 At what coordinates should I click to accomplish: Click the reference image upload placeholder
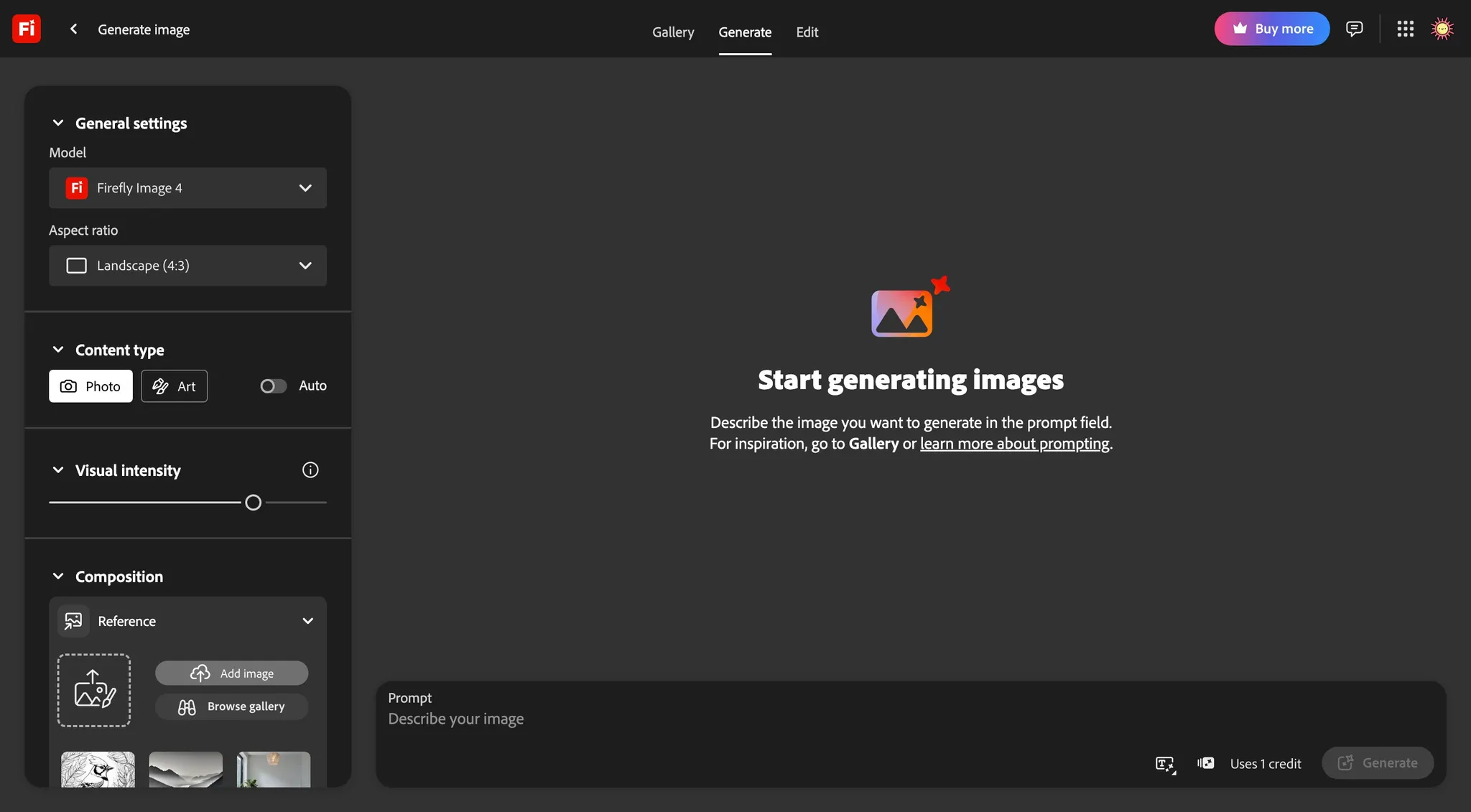[94, 690]
